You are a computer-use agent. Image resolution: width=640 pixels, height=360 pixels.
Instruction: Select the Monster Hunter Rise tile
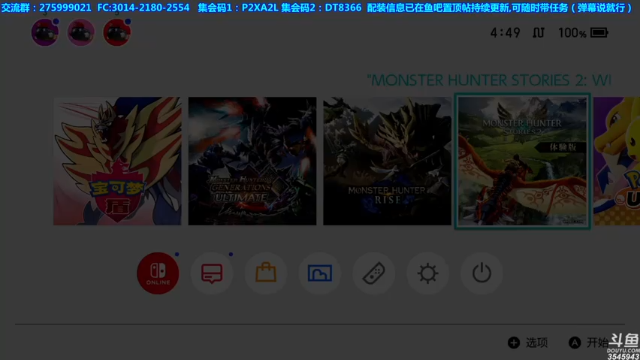pyautogui.click(x=387, y=161)
